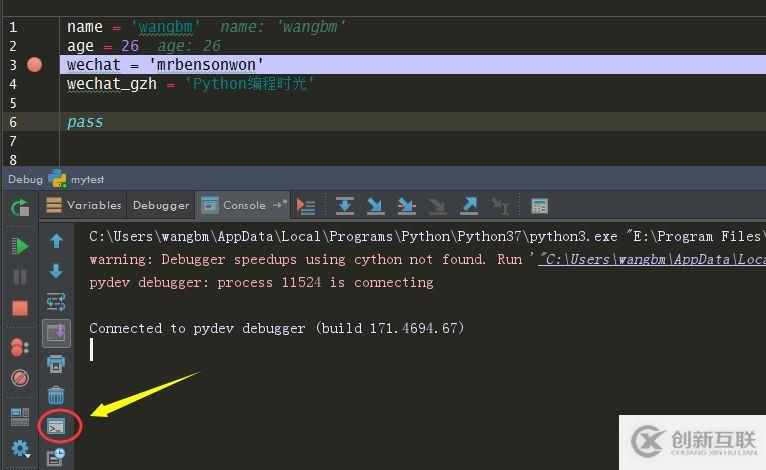Open debugger settings gear dropdown
766x470 pixels.
(20, 448)
